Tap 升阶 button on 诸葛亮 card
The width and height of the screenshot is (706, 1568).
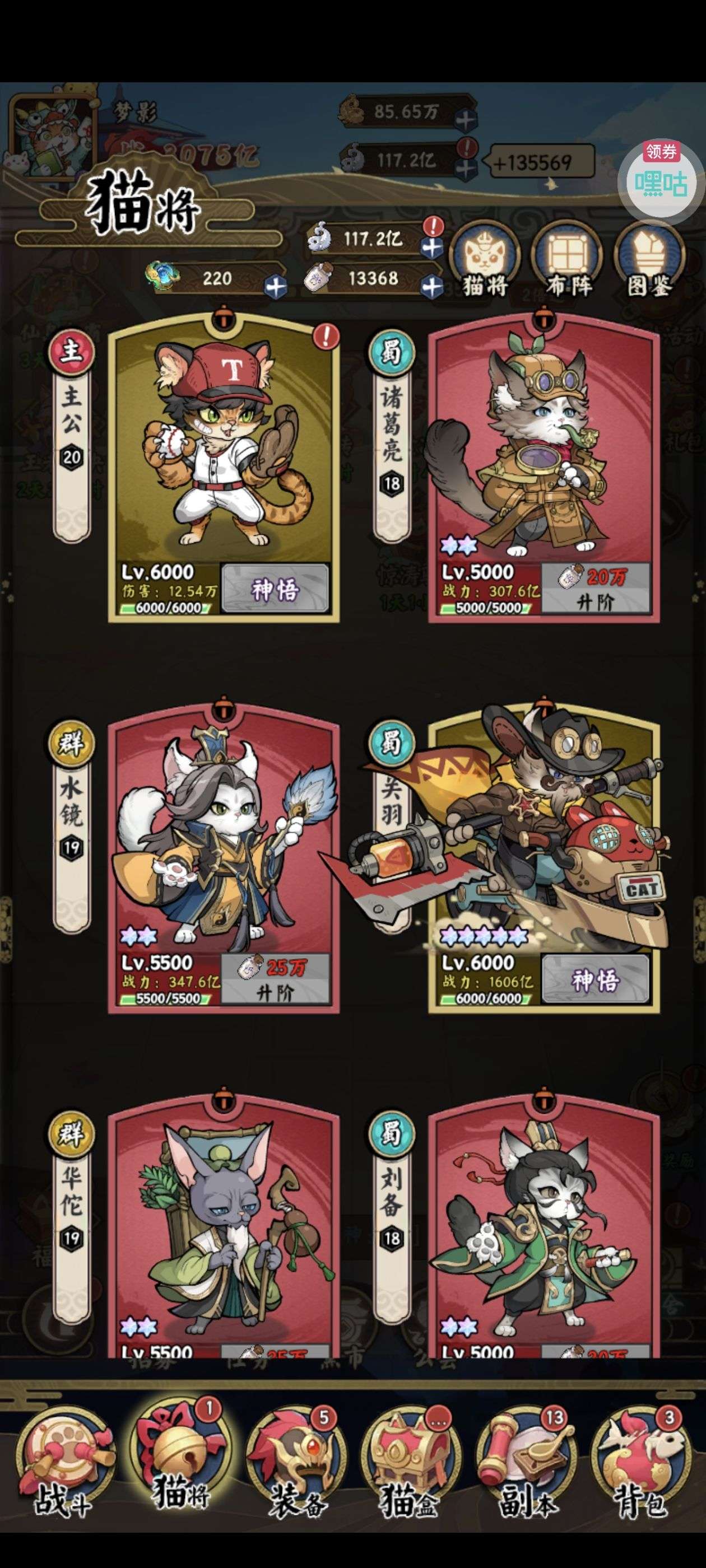click(x=595, y=589)
